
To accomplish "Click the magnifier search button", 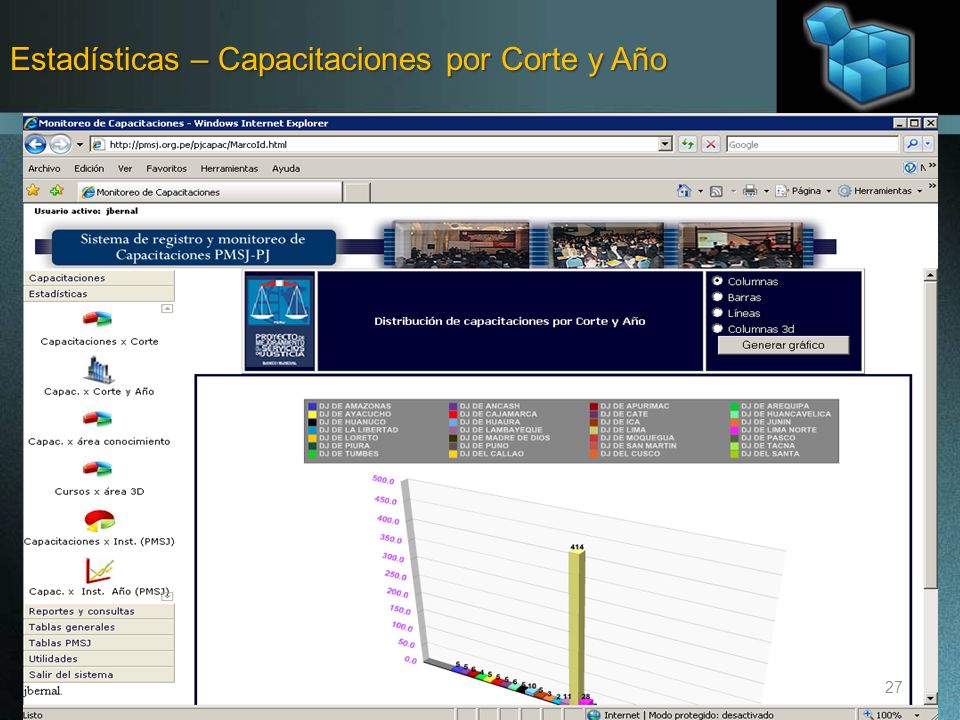I will [912, 144].
